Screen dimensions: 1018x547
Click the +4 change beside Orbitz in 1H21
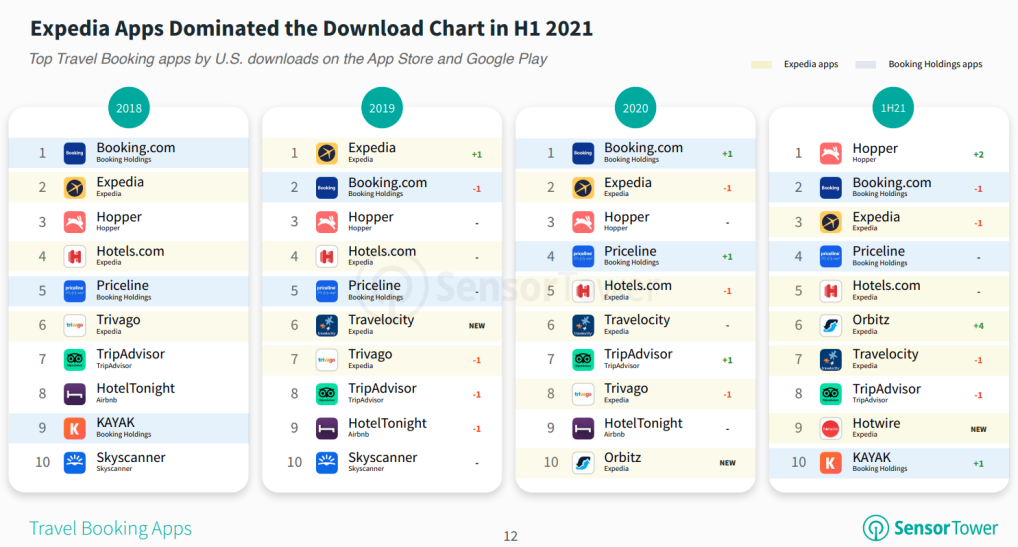click(978, 326)
